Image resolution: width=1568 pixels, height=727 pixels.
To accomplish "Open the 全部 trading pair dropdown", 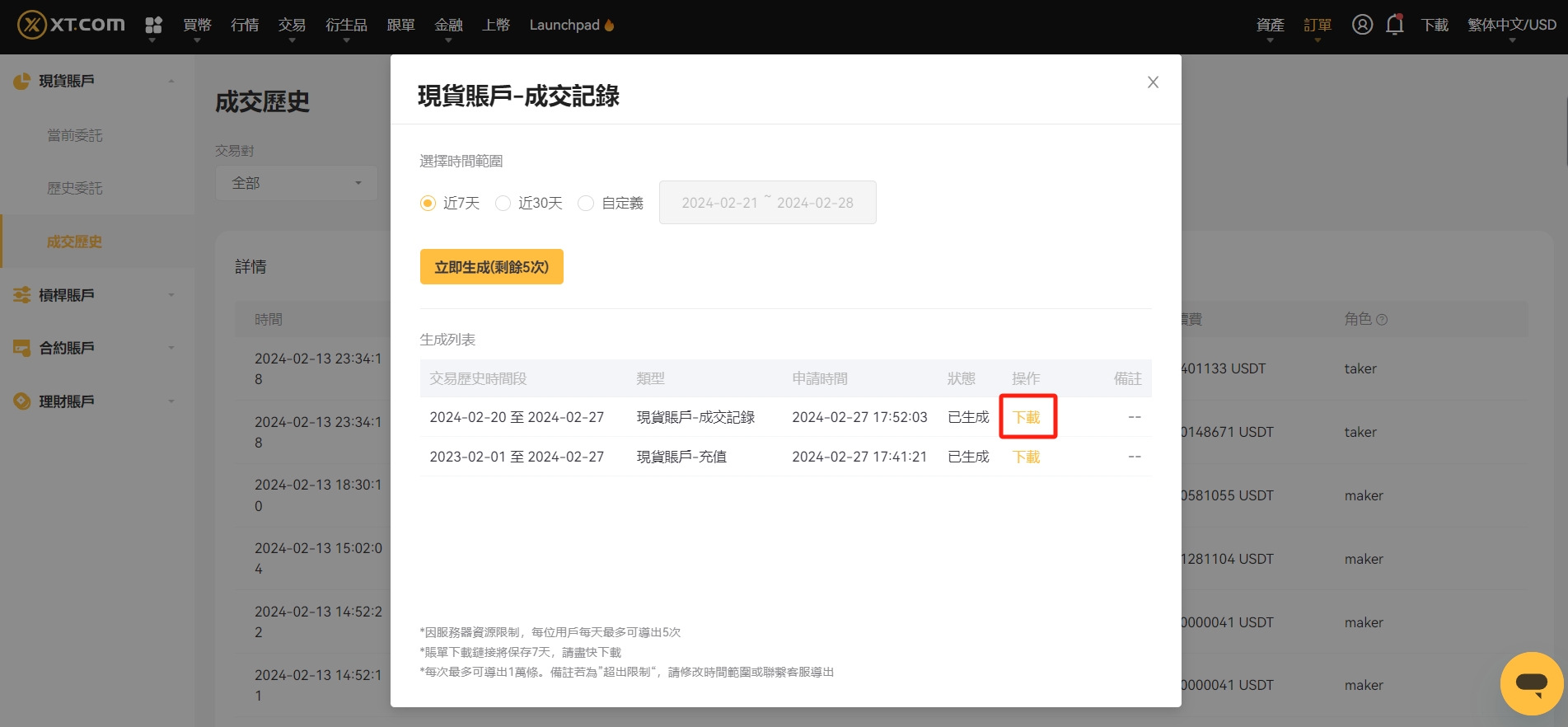I will click(297, 183).
